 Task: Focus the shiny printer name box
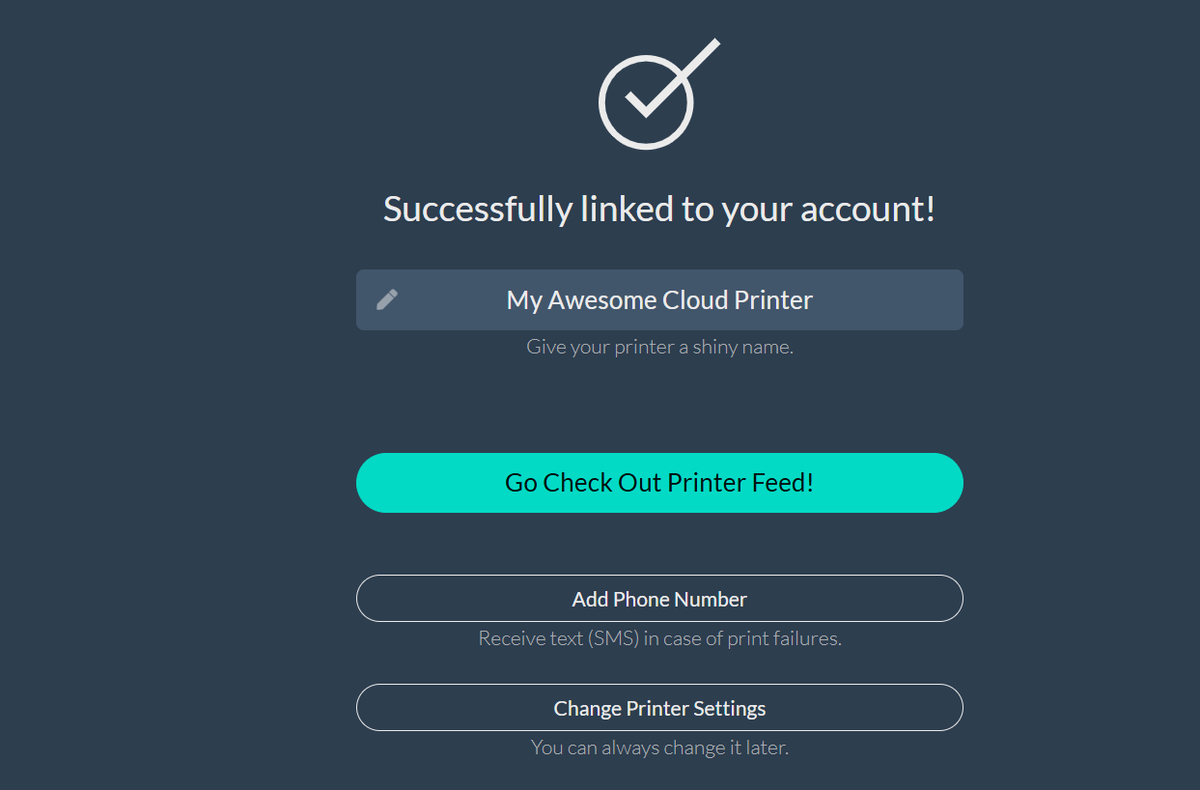[660, 299]
